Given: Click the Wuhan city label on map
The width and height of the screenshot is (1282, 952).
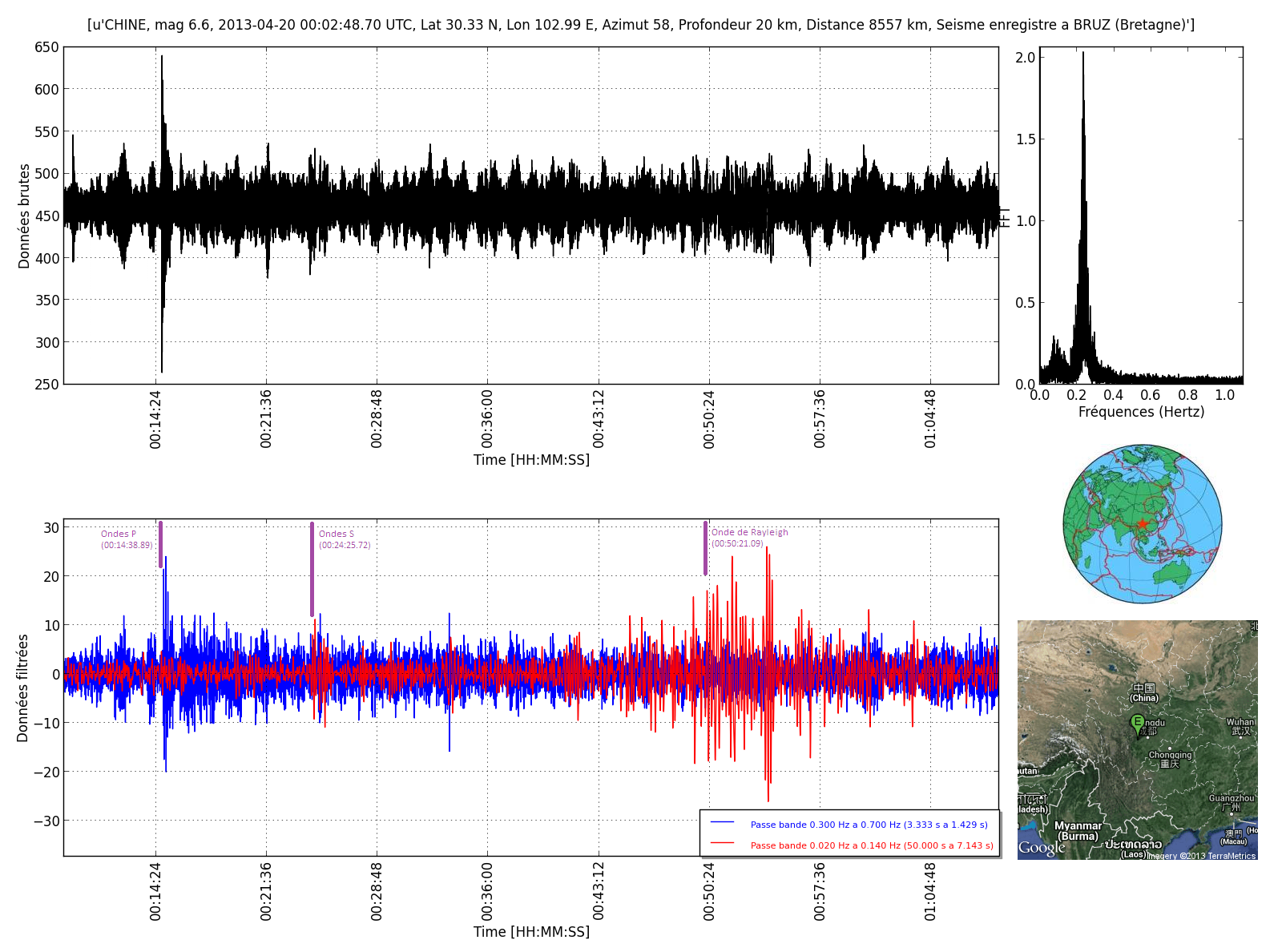Looking at the screenshot, I should coord(1240,722).
